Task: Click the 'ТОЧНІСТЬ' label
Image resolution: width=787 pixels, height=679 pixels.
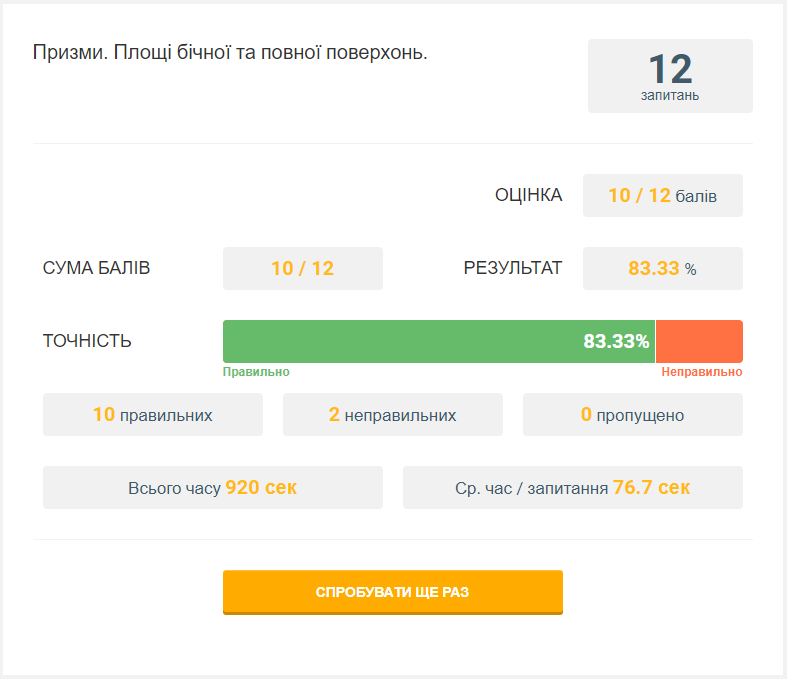Action: (x=87, y=341)
